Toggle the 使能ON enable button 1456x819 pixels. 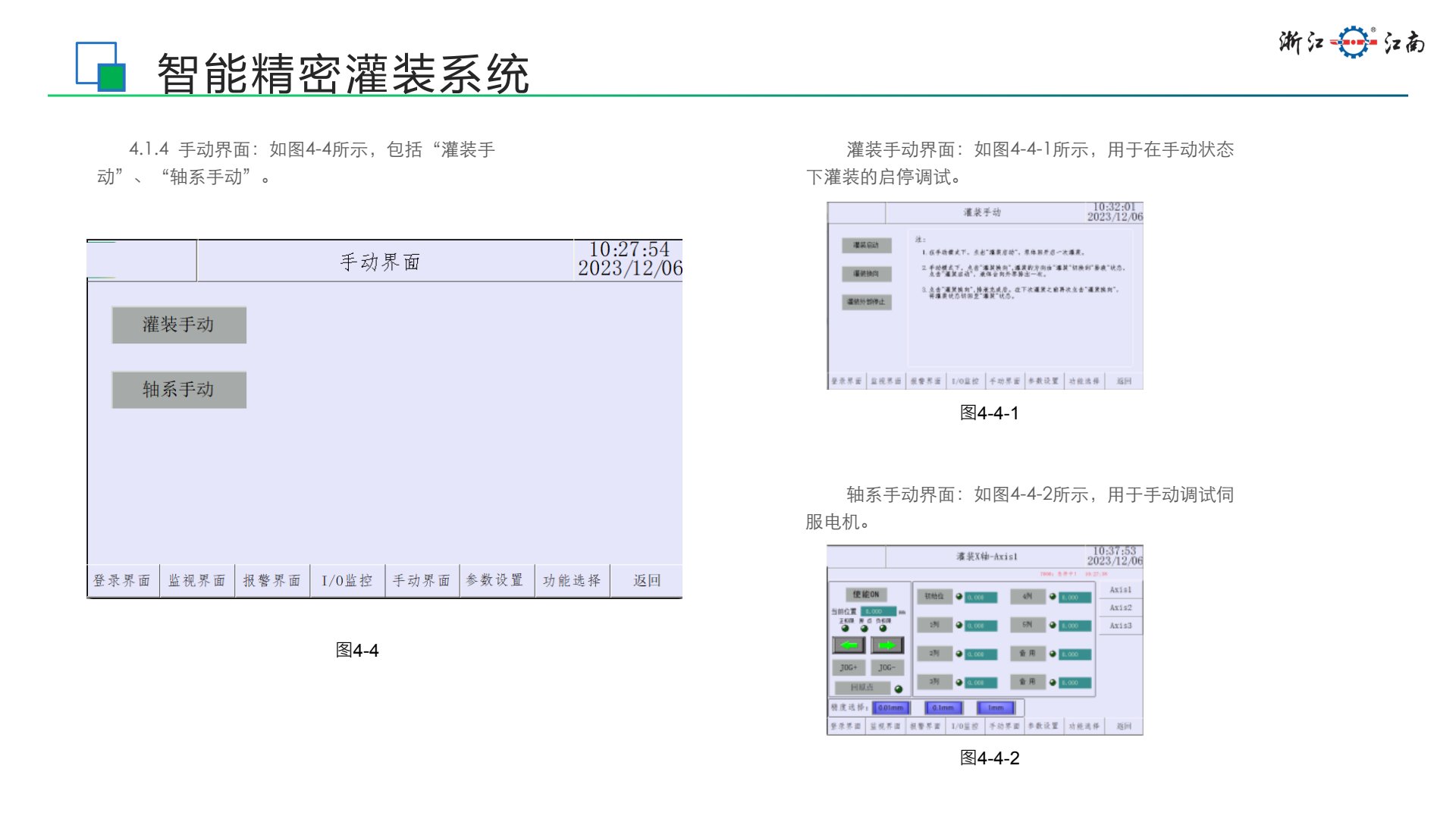(x=865, y=595)
